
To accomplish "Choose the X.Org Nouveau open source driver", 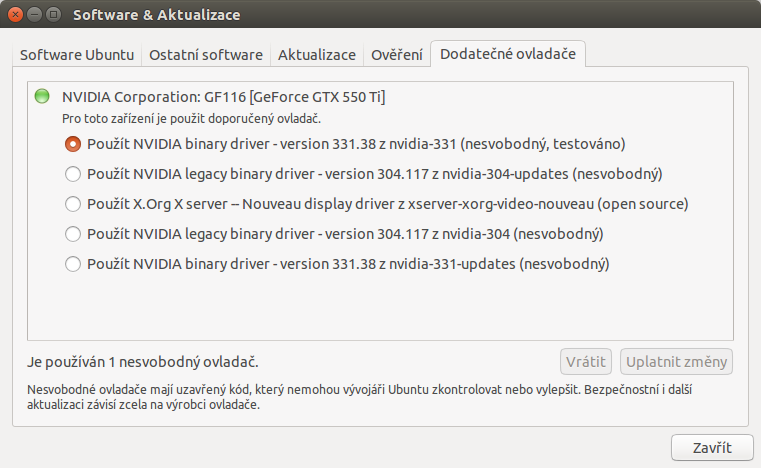I will pos(72,204).
